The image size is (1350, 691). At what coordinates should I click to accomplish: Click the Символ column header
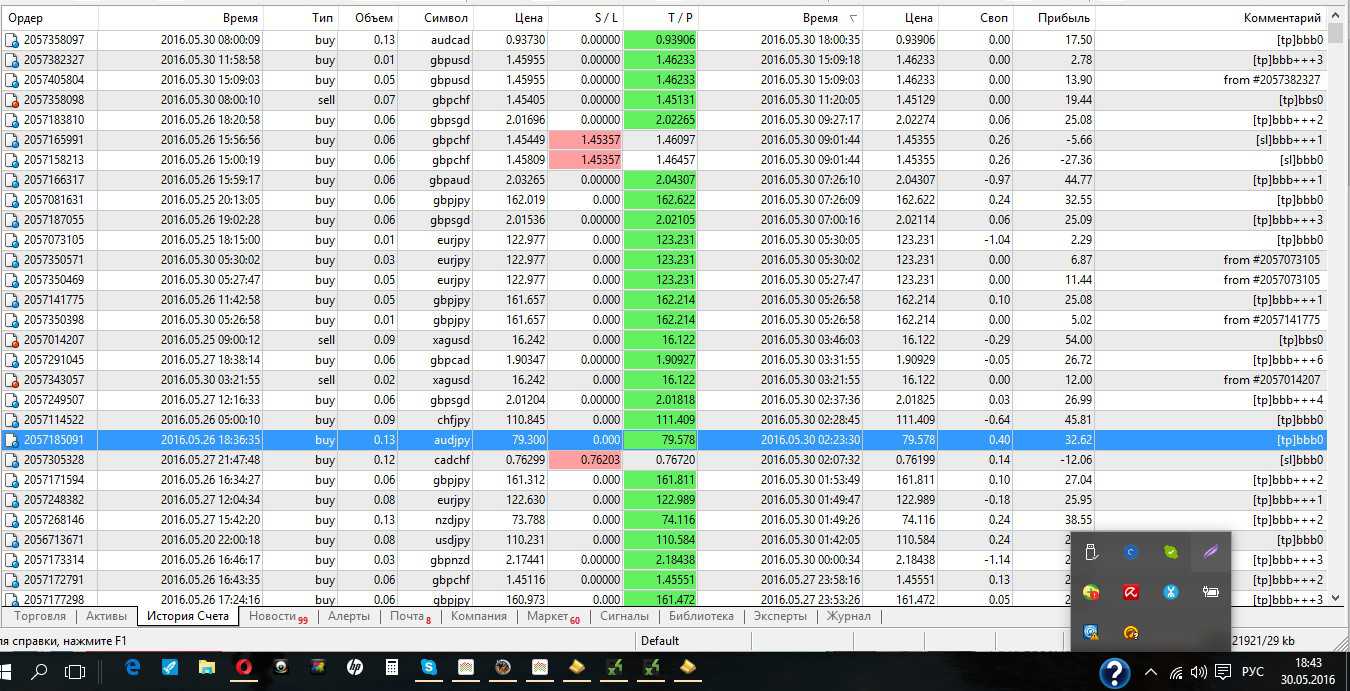pos(445,18)
